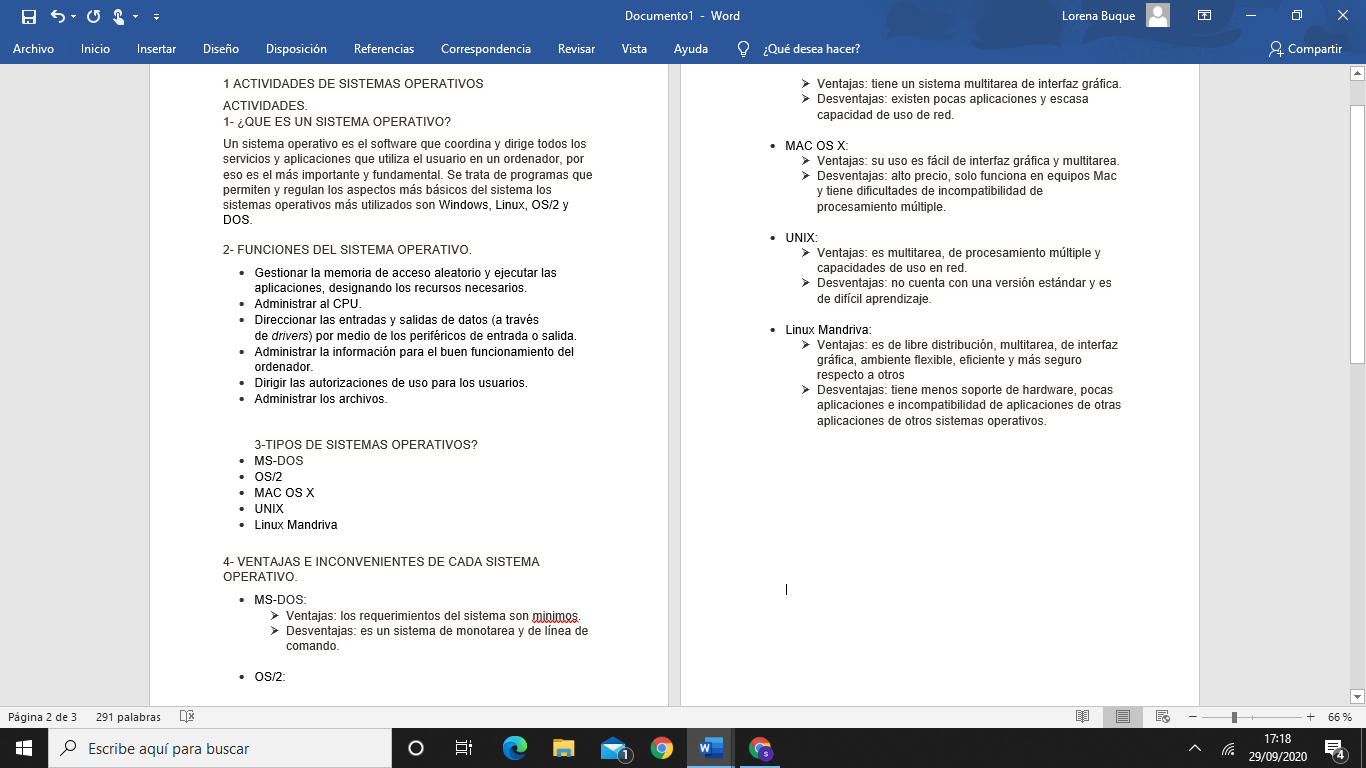Click the bullet "Administrar al CPU."

308,304
